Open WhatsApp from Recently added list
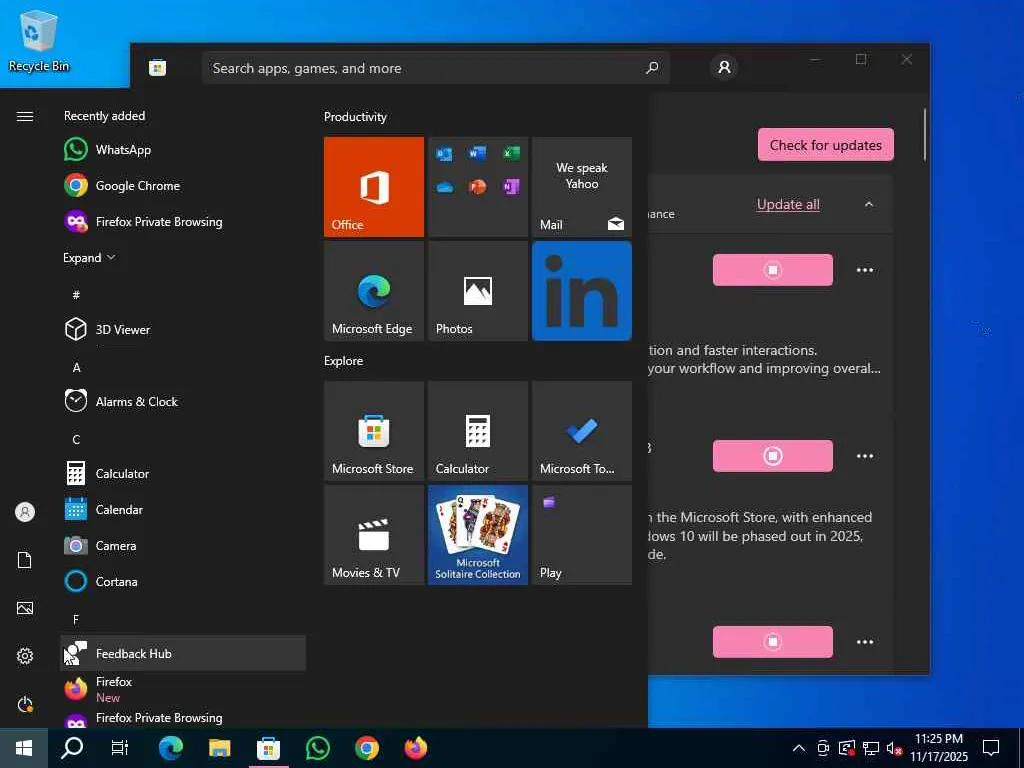The height and width of the screenshot is (768, 1024). click(183, 150)
